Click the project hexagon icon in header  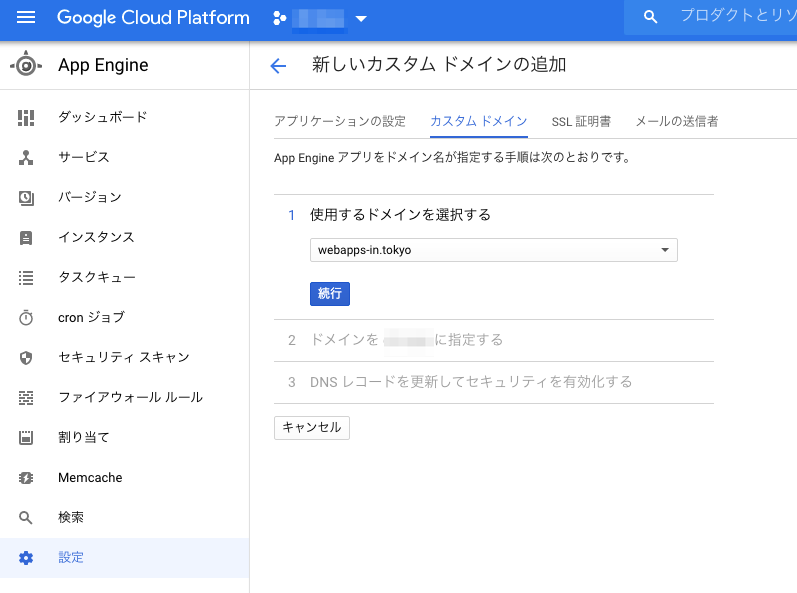(x=280, y=19)
